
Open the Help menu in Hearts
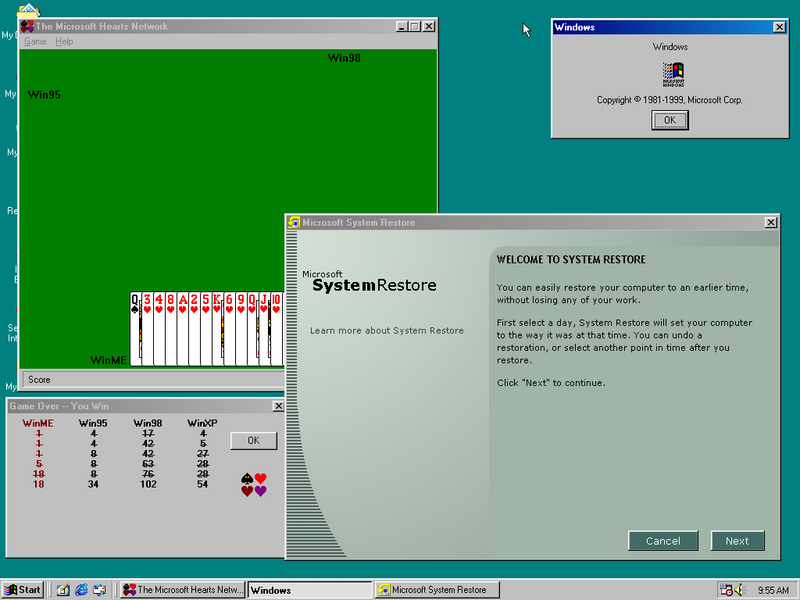pyautogui.click(x=64, y=42)
